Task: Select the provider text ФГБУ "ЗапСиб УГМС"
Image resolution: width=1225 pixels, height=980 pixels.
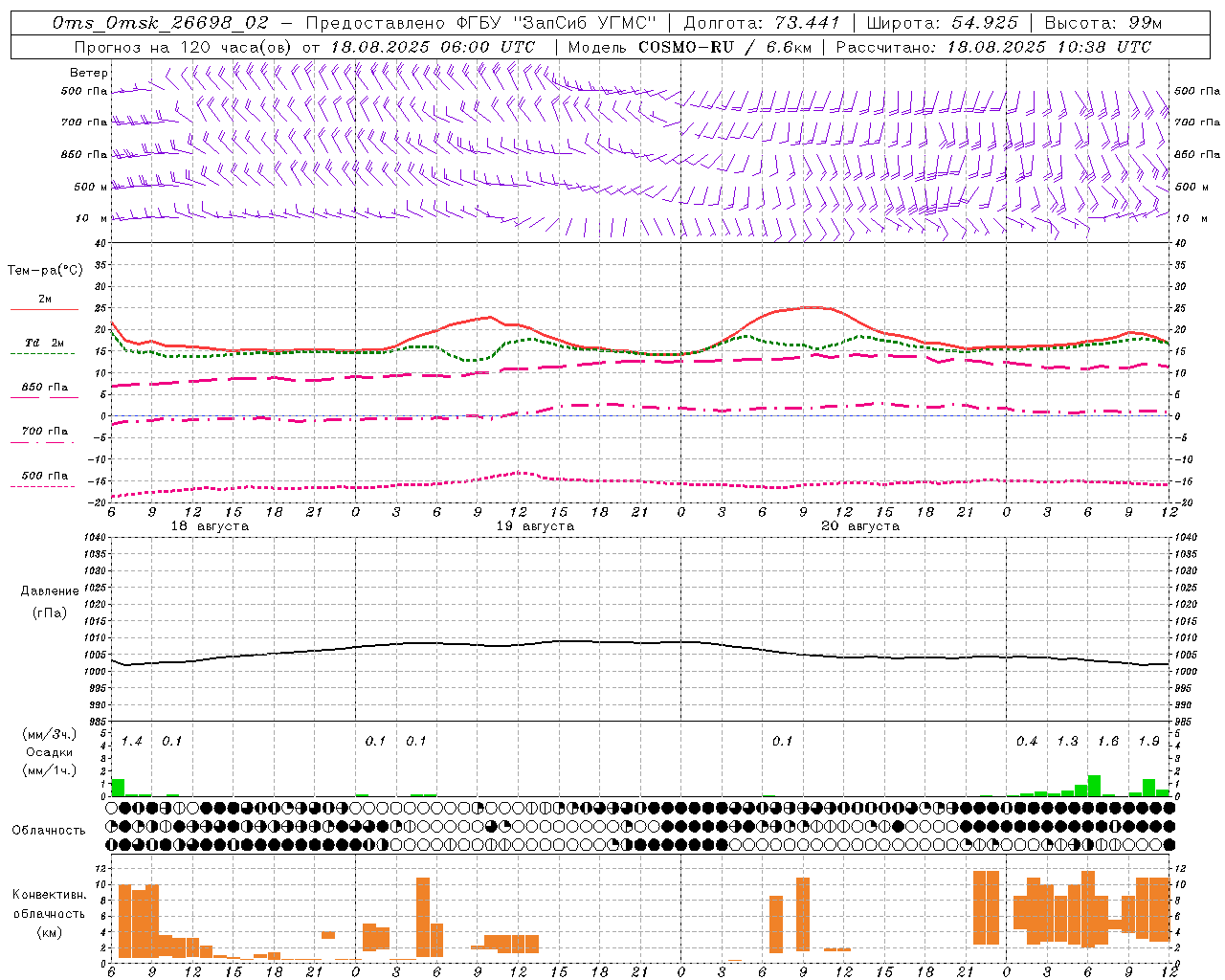Action: pos(559,22)
